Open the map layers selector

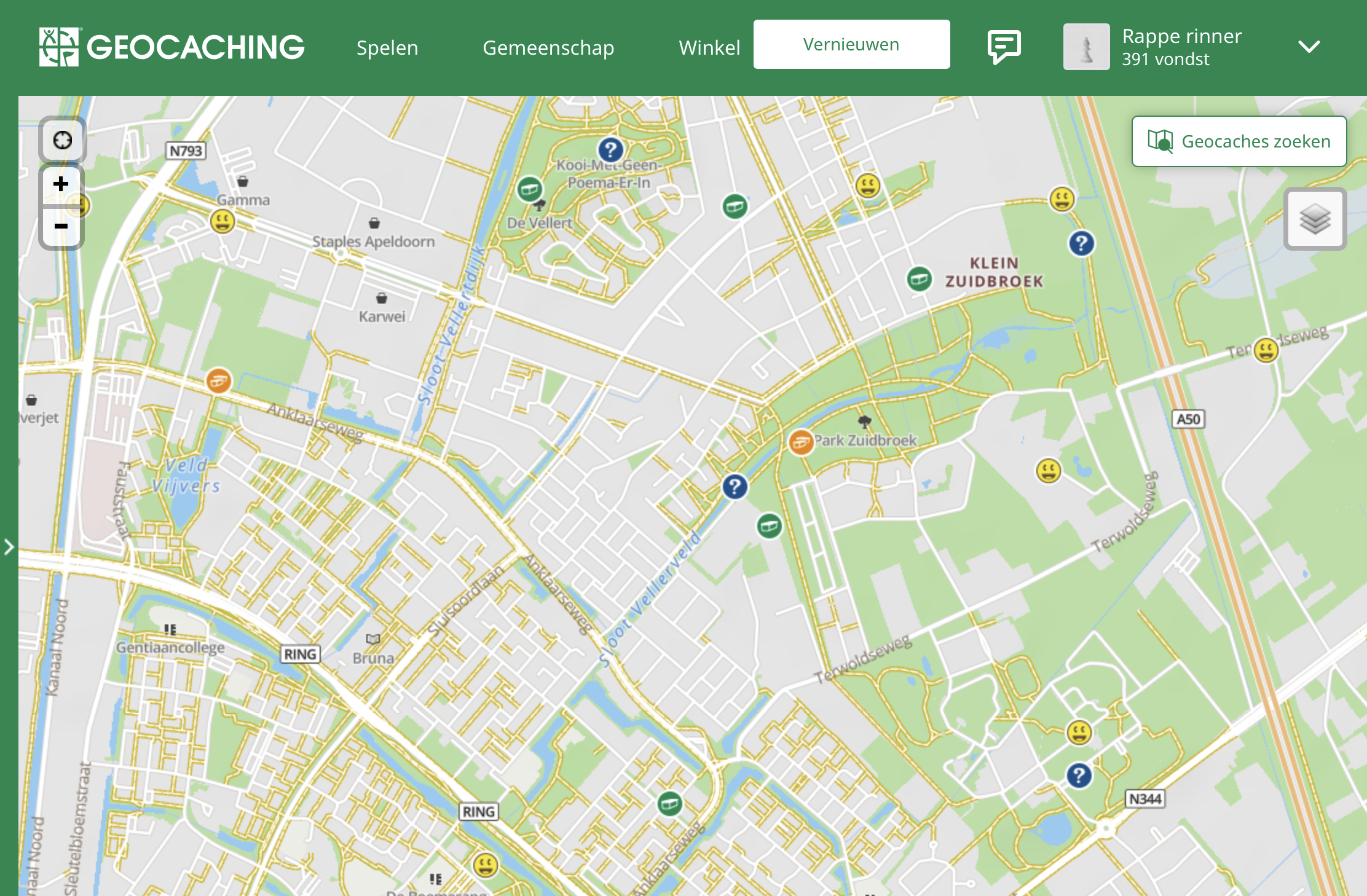(1315, 219)
